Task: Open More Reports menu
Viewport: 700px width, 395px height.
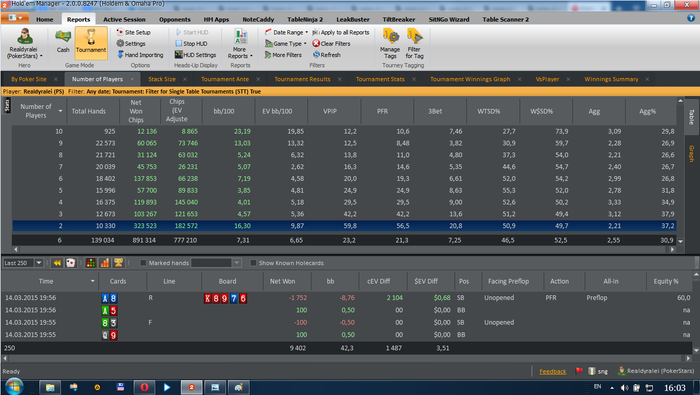Action: (240, 44)
